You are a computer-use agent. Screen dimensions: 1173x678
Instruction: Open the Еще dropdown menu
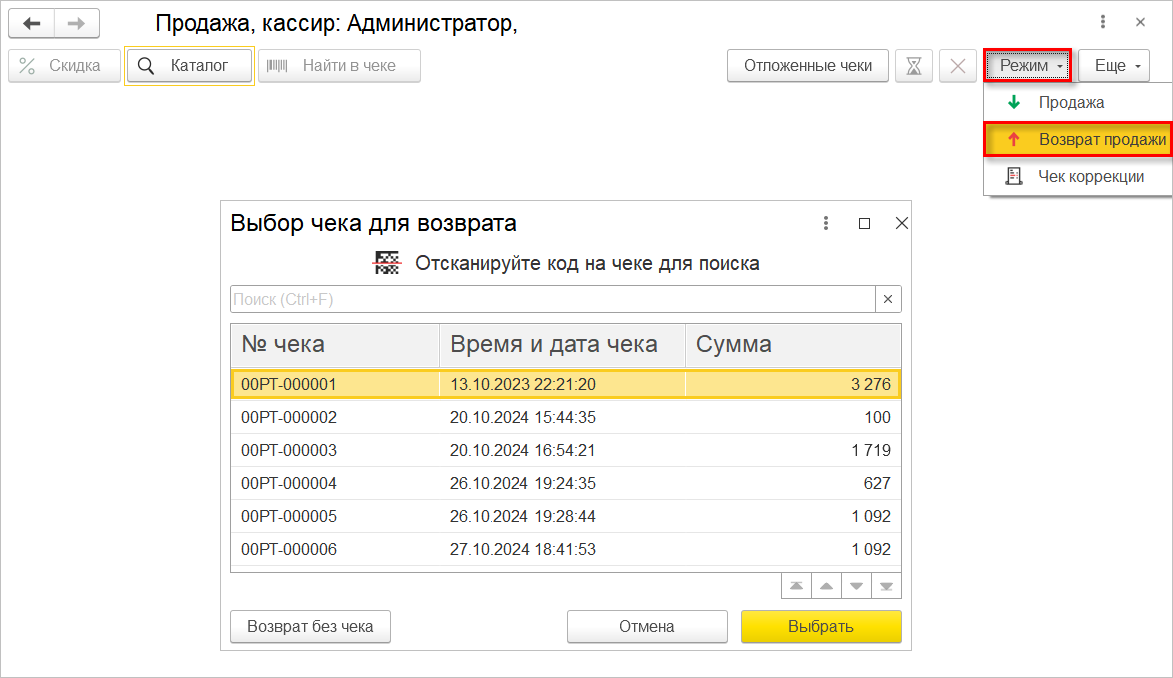[1114, 66]
